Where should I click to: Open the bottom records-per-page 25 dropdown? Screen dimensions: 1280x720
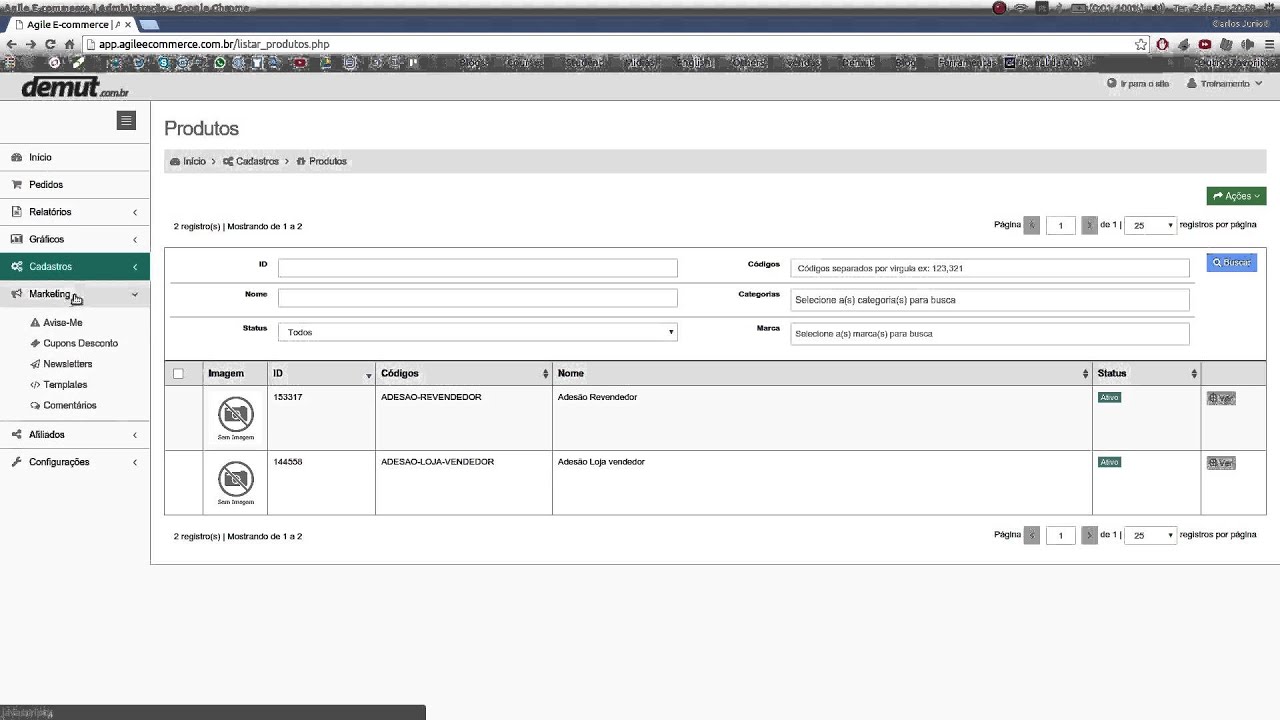[x=1150, y=535]
